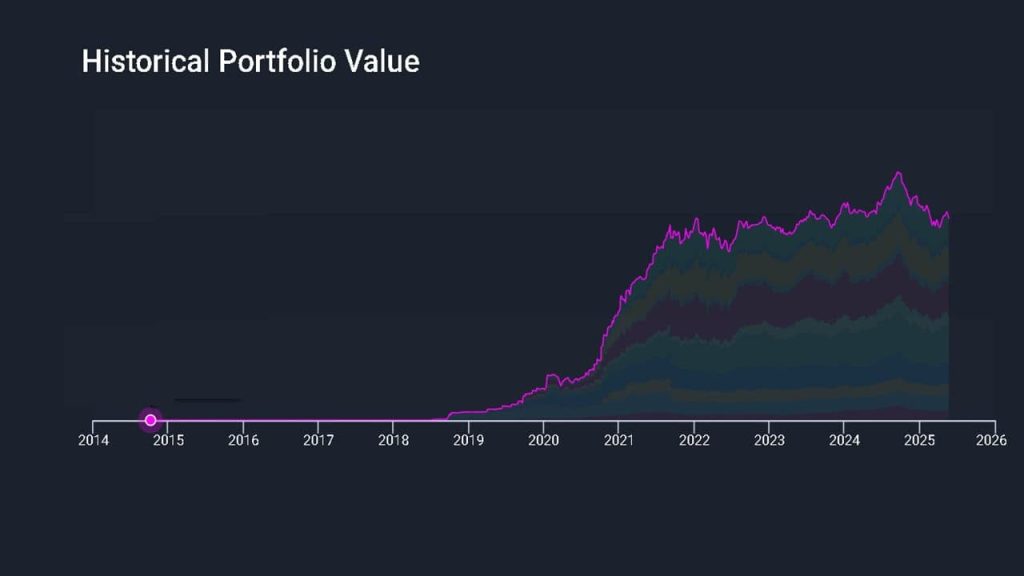The image size is (1024, 576).
Task: Click the small dark bar above 2015–2016
Action: 207,400
